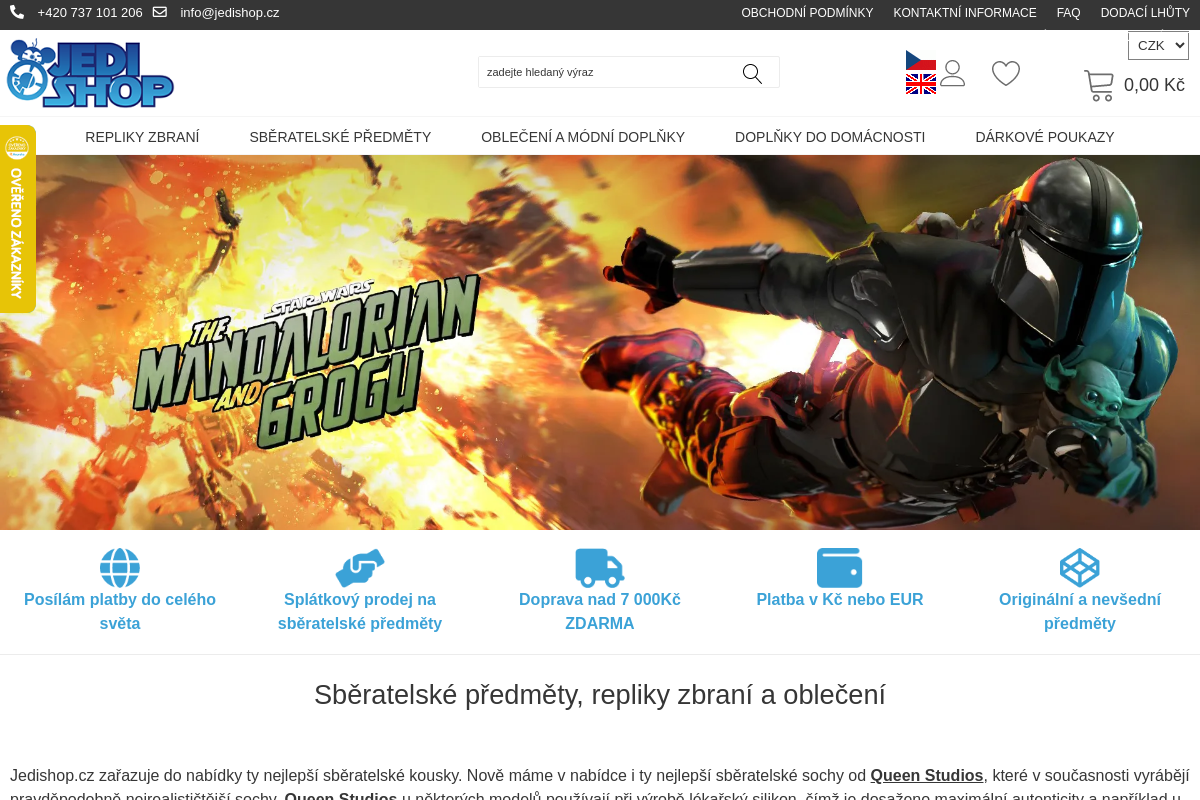Open Dodací lhůty link
Screen dimensions: 1200x800
pyautogui.click(x=1145, y=13)
